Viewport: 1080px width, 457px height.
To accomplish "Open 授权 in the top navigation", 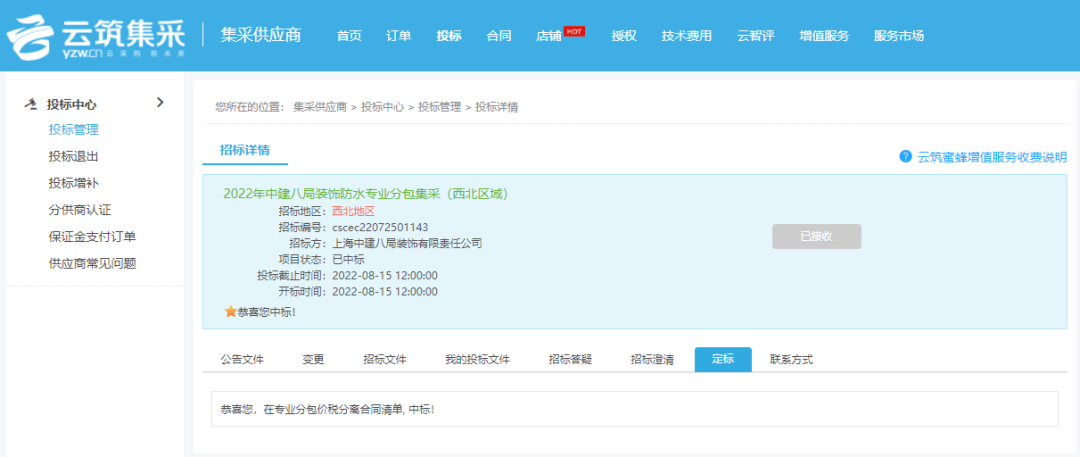I will click(624, 36).
